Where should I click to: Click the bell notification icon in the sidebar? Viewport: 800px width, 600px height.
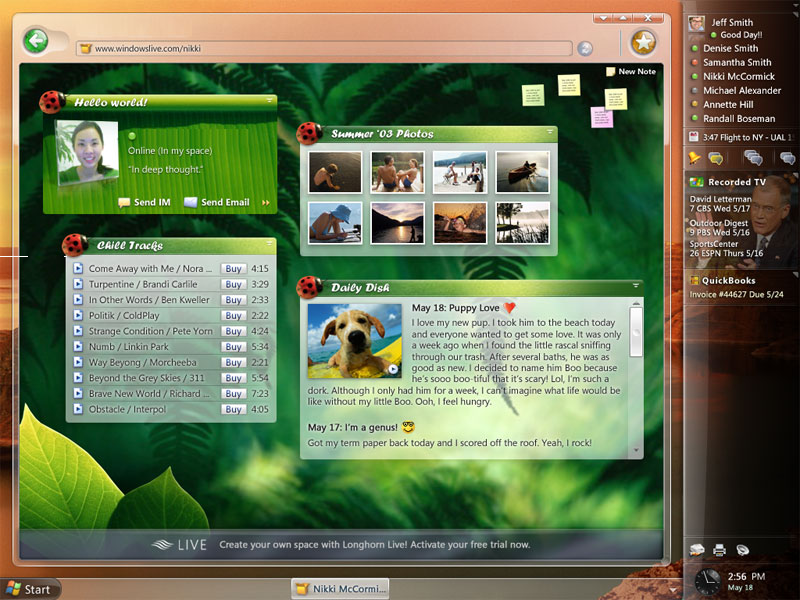click(695, 158)
